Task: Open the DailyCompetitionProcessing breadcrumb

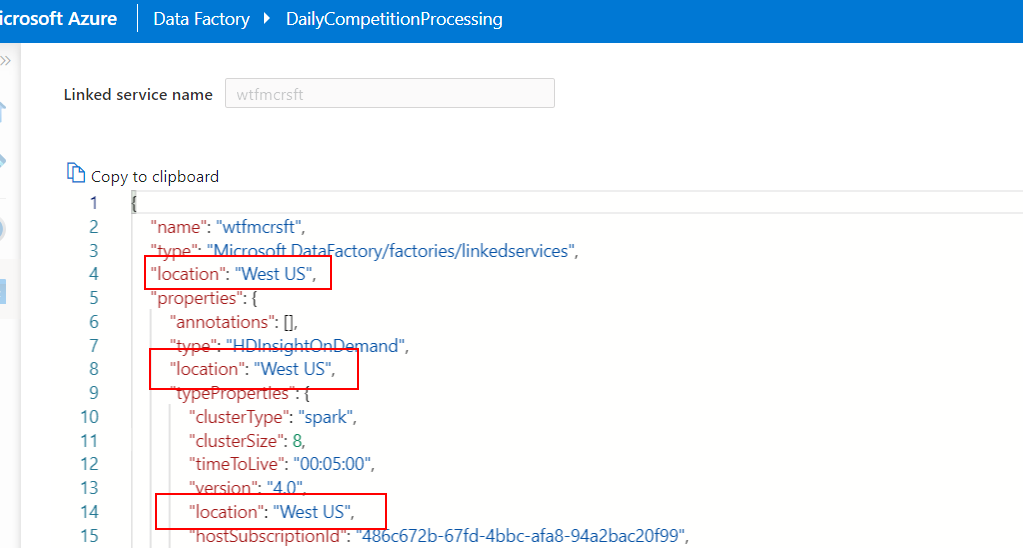Action: [394, 19]
